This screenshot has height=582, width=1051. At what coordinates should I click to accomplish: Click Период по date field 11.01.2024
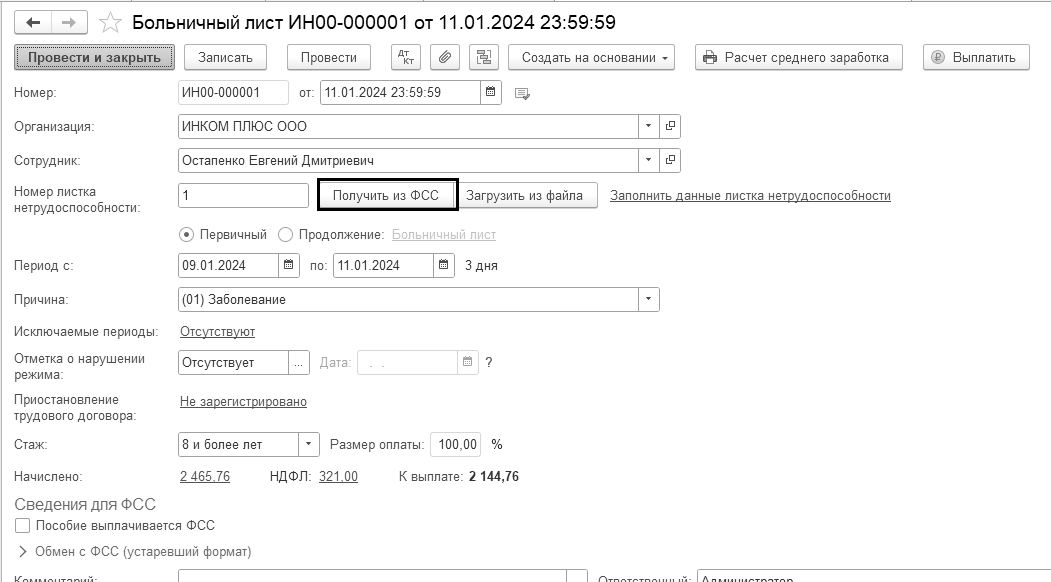[383, 265]
